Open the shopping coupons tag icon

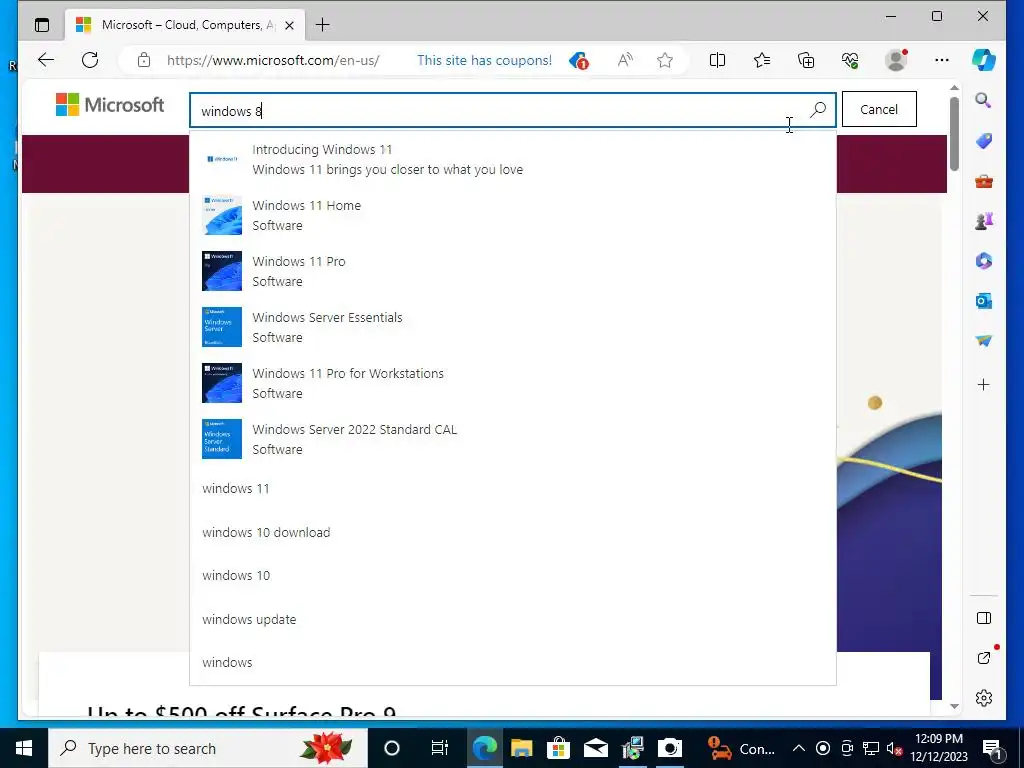(x=579, y=61)
